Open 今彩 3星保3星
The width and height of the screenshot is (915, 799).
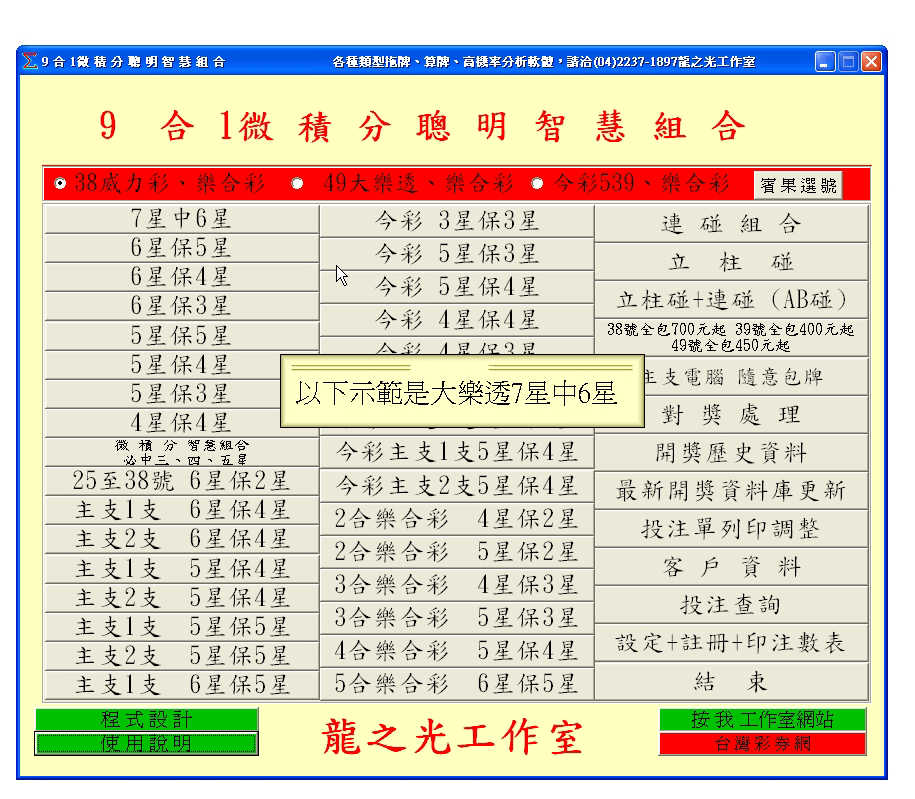tap(457, 221)
